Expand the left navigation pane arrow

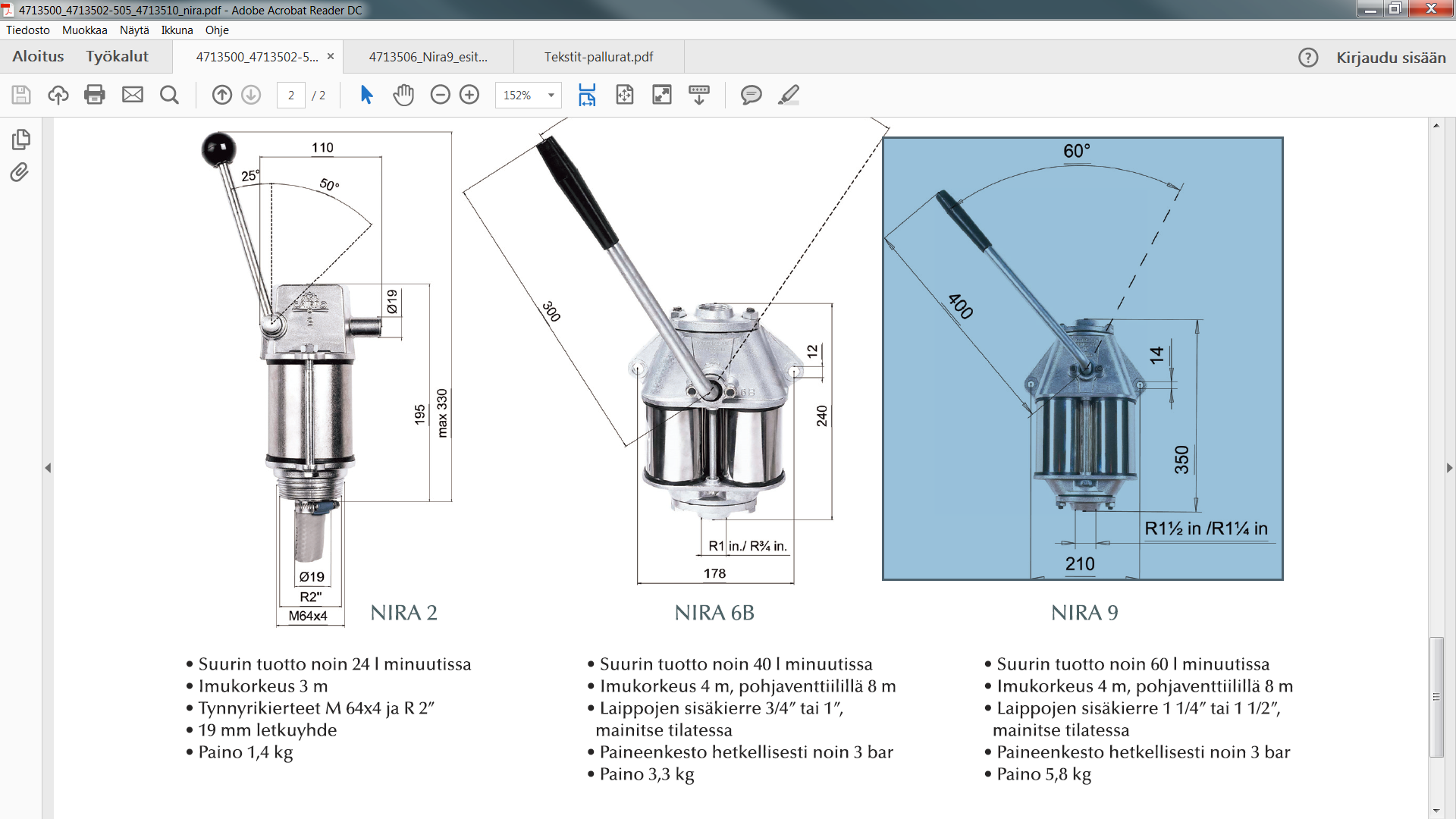point(48,468)
